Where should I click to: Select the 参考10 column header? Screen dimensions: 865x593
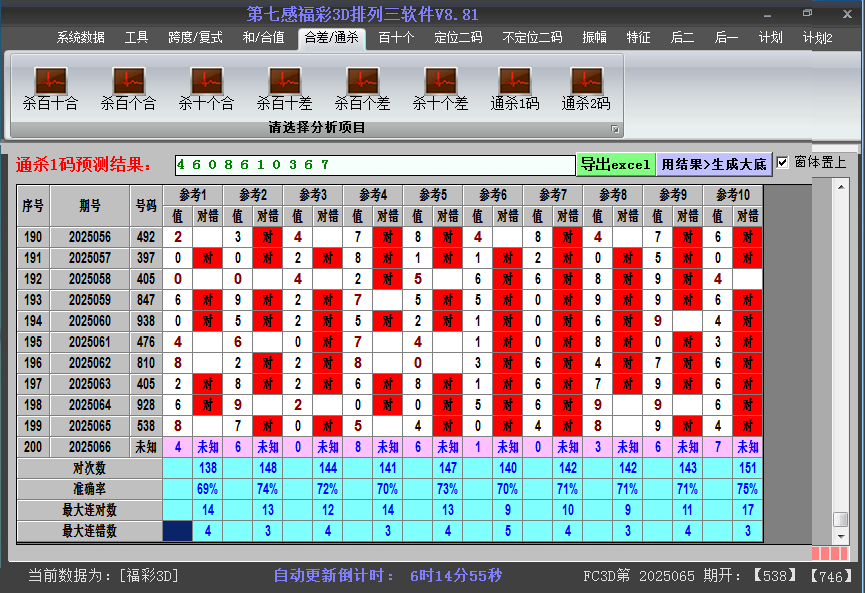(x=733, y=195)
